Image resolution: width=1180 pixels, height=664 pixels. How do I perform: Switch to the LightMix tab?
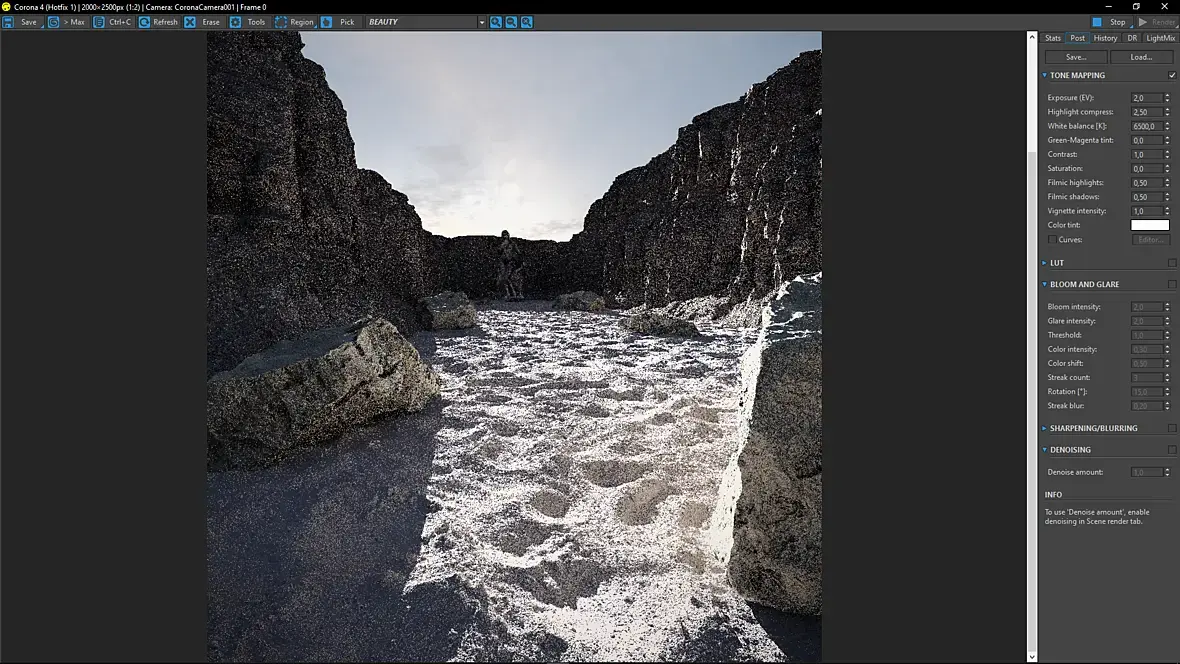(1160, 38)
